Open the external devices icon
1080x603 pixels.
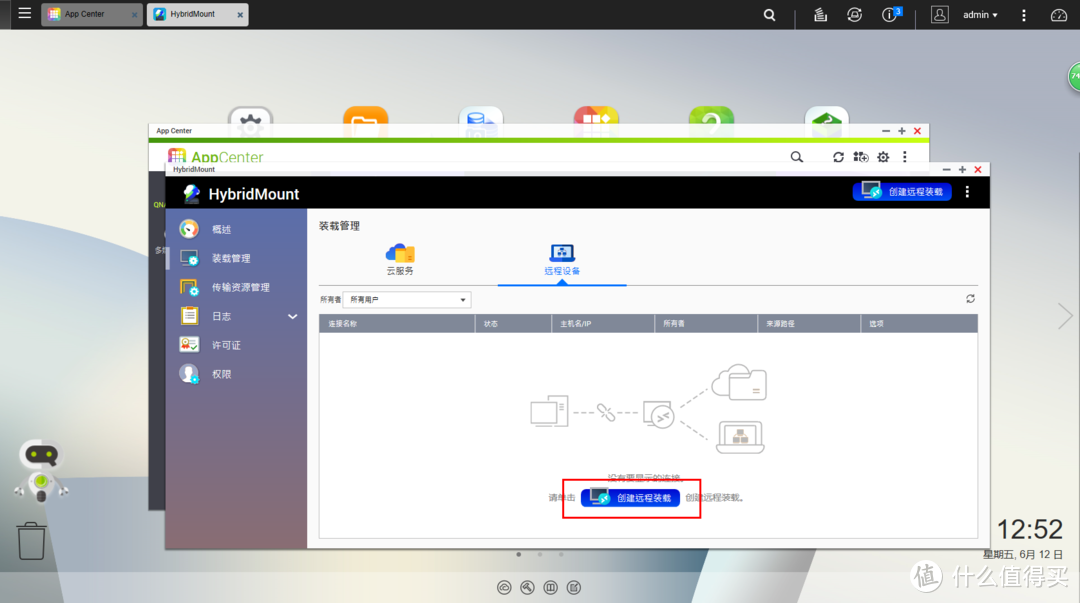(854, 14)
